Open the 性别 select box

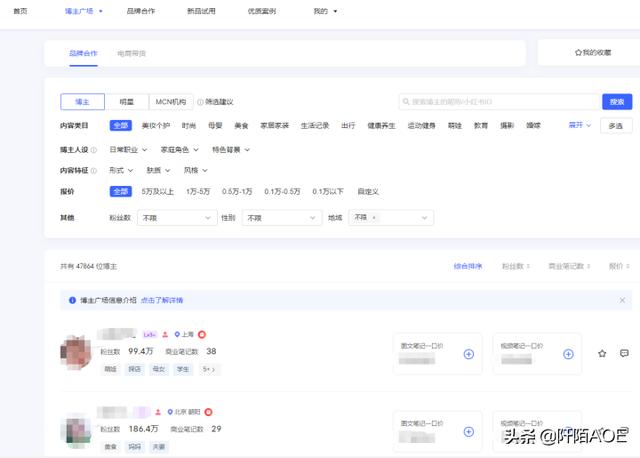click(282, 218)
